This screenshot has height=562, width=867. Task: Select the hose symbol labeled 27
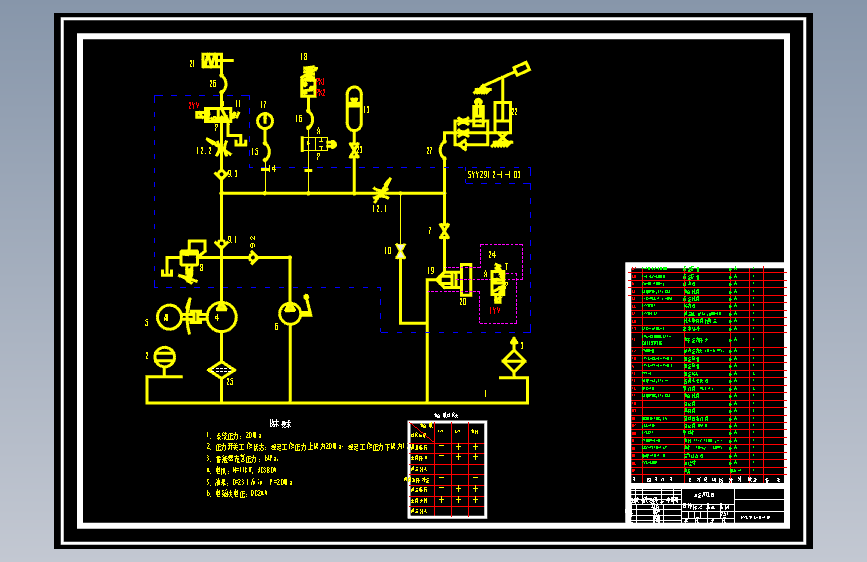[442, 150]
